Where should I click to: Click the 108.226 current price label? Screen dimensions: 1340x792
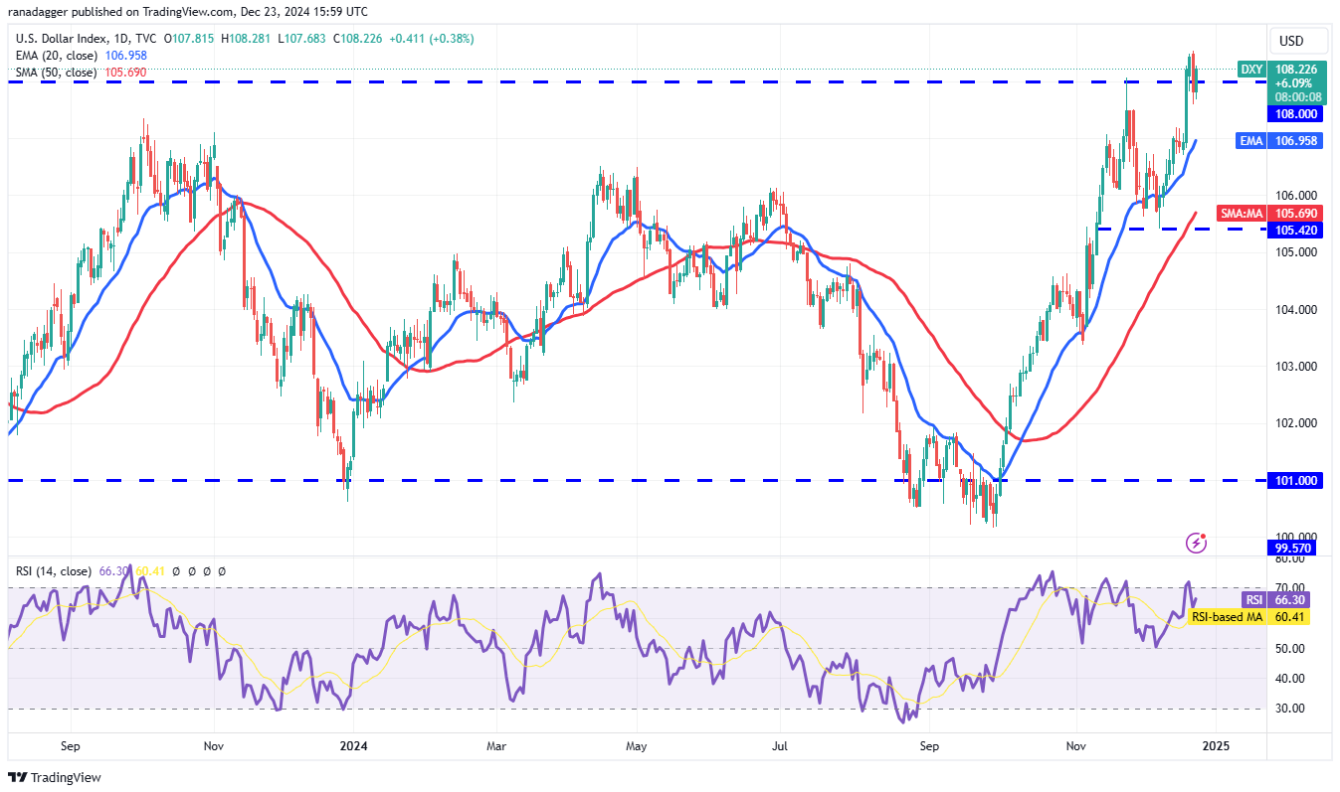[1296, 69]
